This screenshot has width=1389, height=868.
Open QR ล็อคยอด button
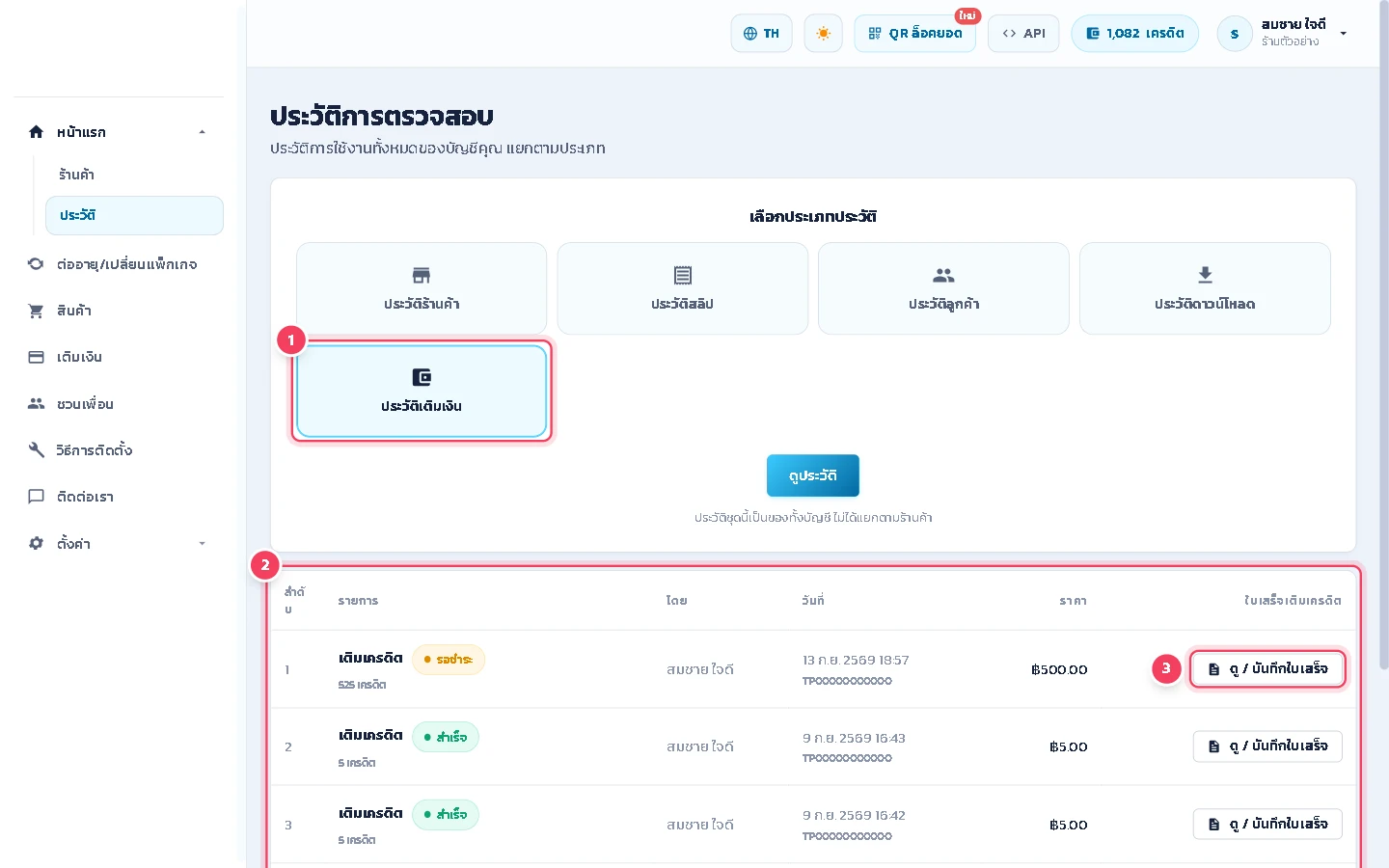point(914,33)
